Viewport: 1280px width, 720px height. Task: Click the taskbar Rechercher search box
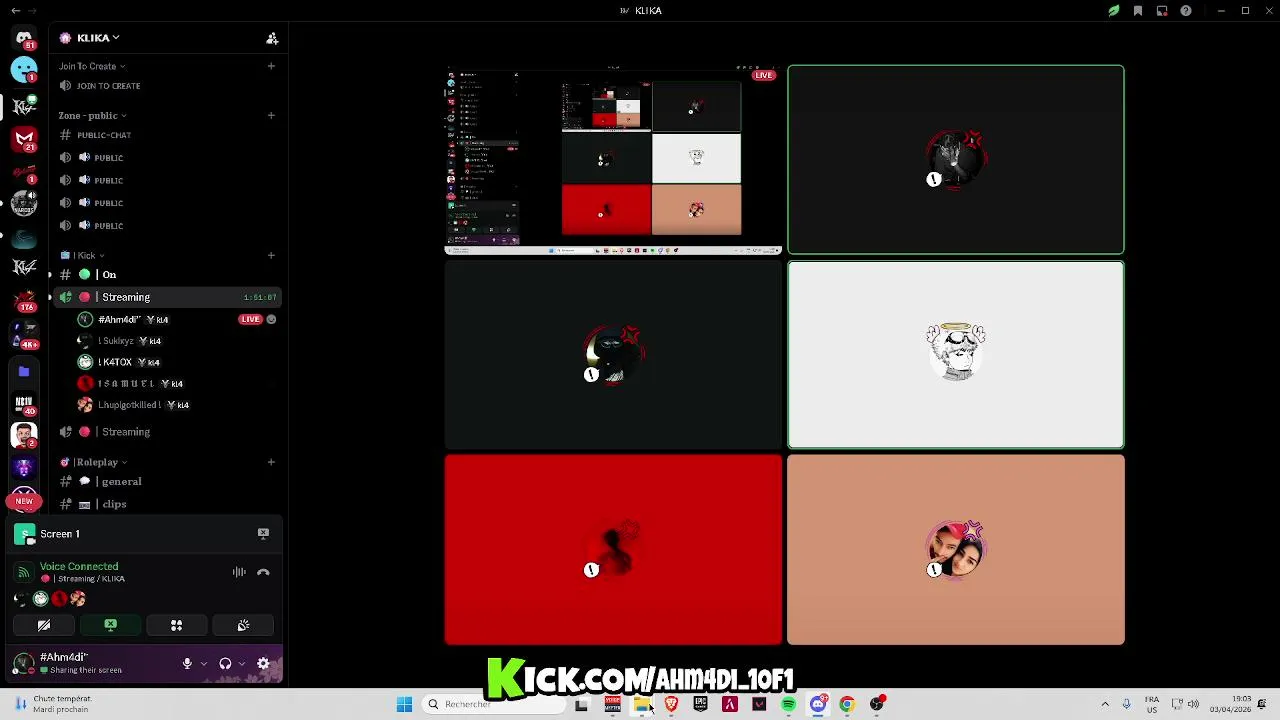click(495, 705)
